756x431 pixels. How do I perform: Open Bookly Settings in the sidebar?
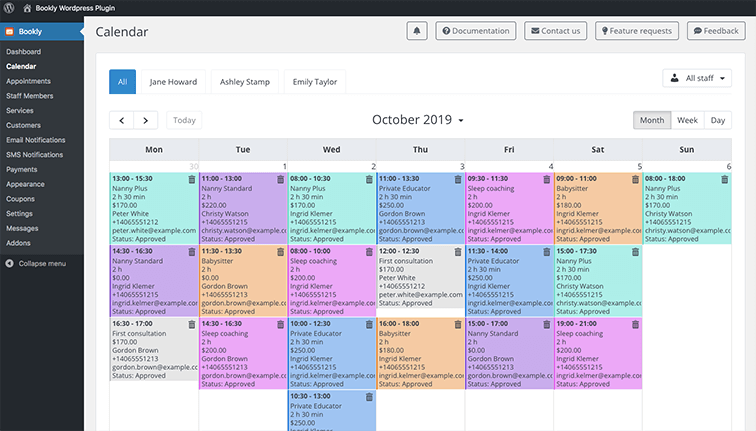point(19,214)
